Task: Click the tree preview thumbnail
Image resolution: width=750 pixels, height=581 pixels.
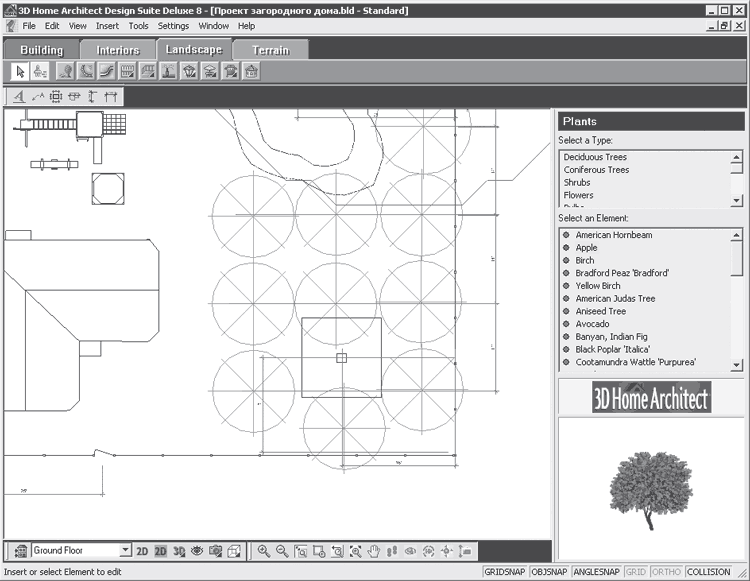Action: 651,491
